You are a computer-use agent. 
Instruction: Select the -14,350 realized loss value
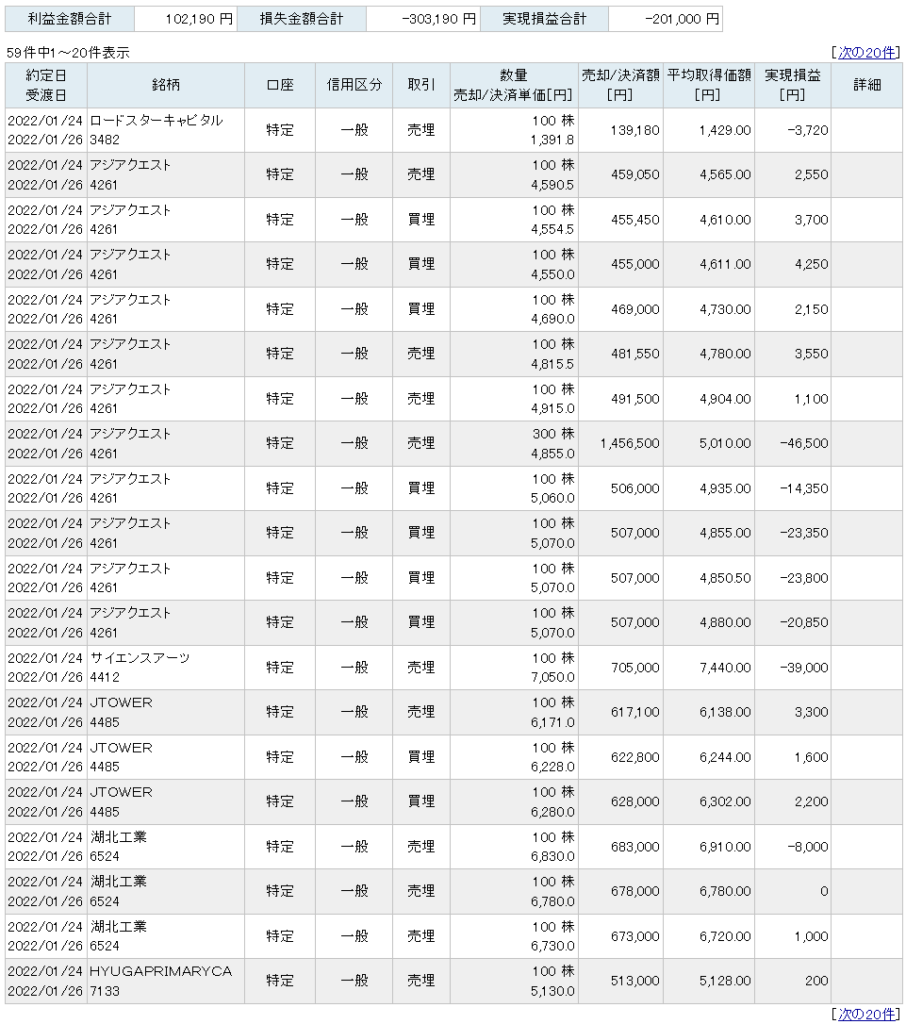pos(804,488)
